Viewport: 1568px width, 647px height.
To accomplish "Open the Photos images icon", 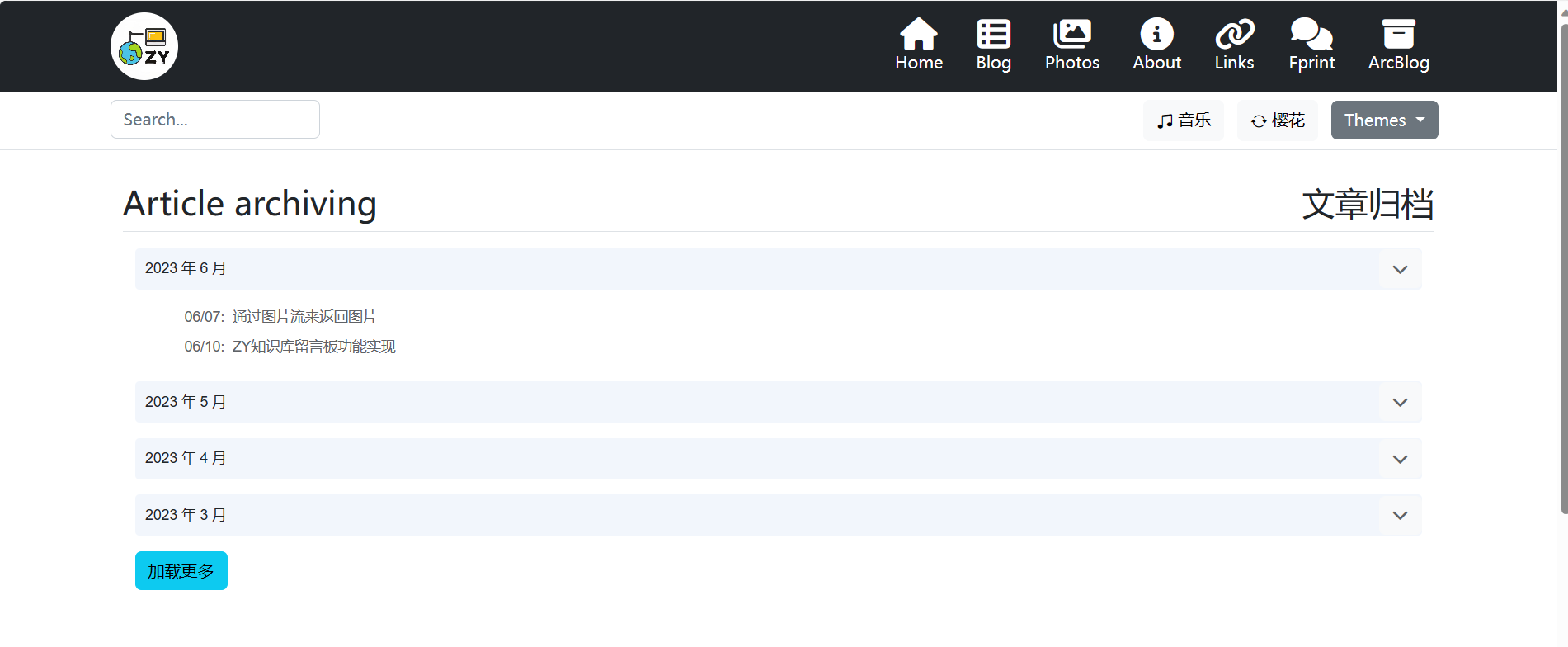I will pyautogui.click(x=1071, y=35).
